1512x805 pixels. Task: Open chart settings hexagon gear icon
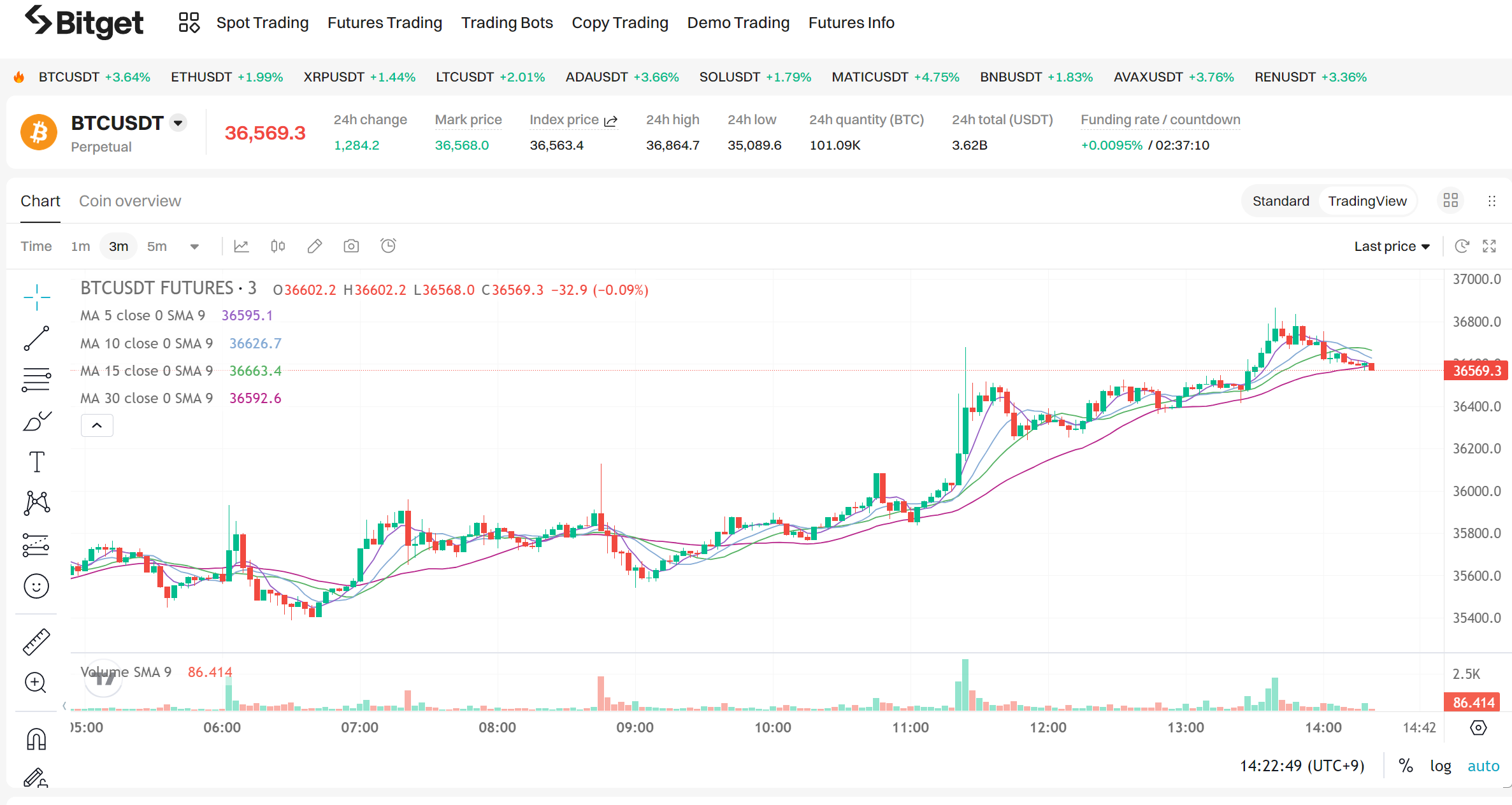coord(1478,727)
